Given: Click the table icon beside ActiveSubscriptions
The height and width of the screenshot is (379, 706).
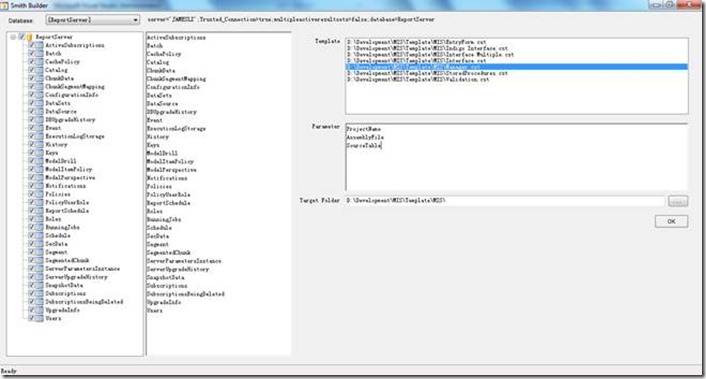Looking at the screenshot, I should click(40, 45).
